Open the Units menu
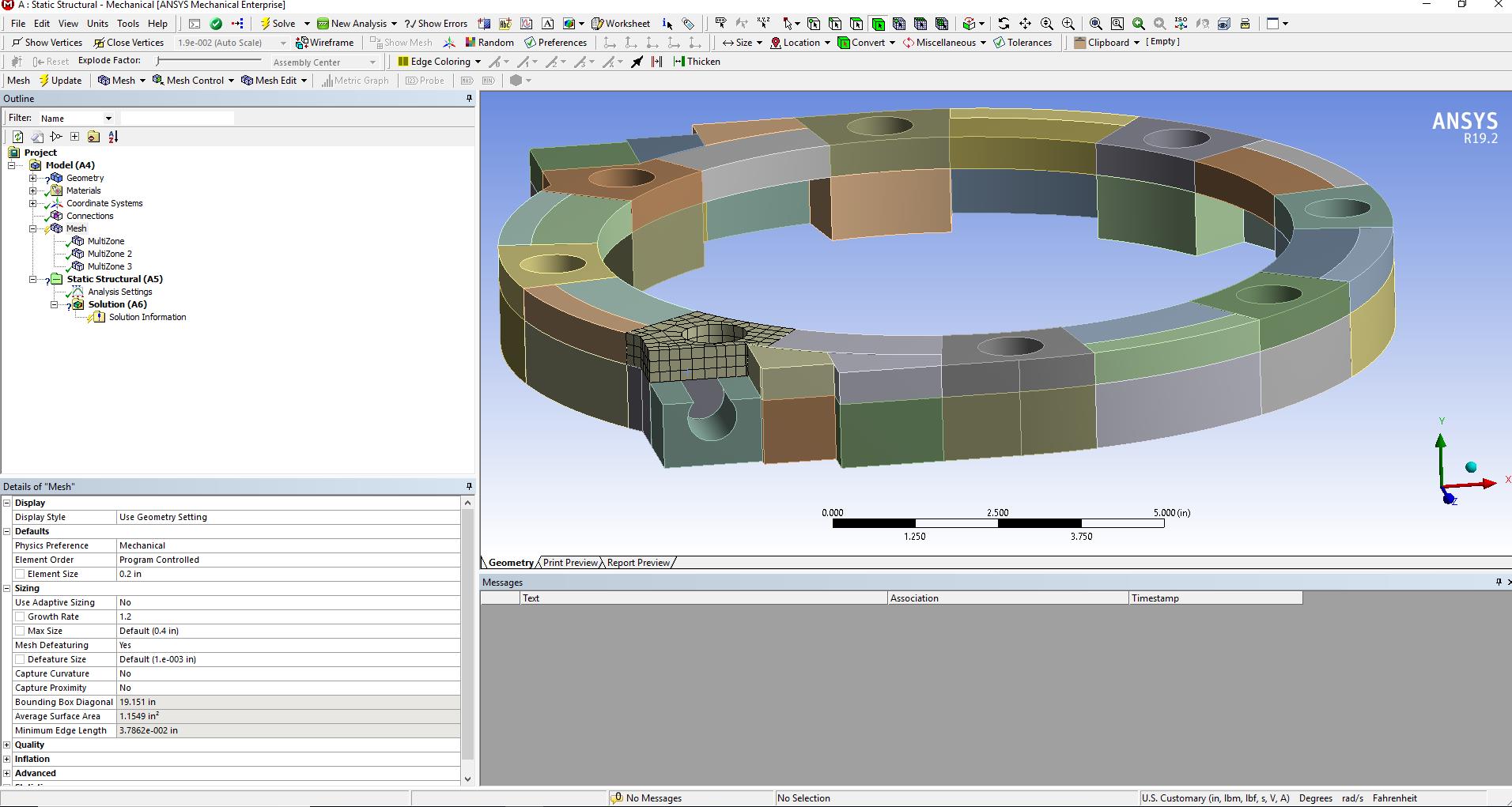 tap(98, 24)
